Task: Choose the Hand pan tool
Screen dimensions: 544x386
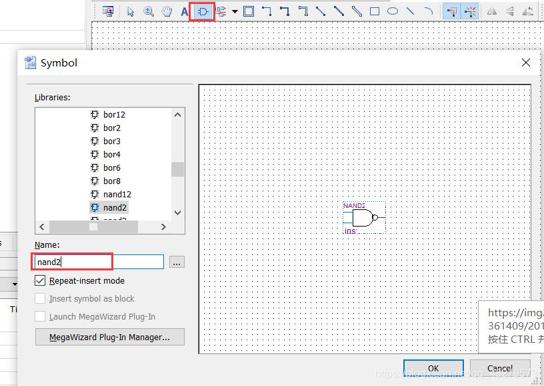Action: [x=167, y=12]
